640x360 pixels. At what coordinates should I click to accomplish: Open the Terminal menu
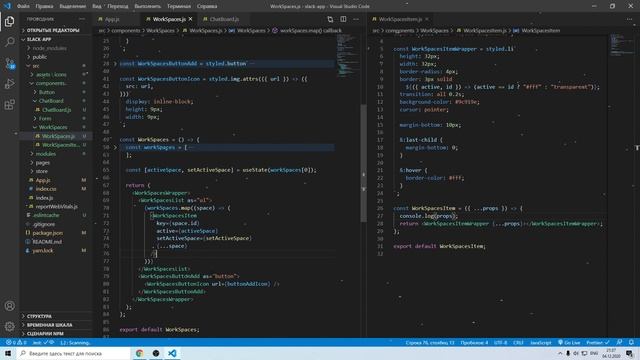click(x=179, y=6)
